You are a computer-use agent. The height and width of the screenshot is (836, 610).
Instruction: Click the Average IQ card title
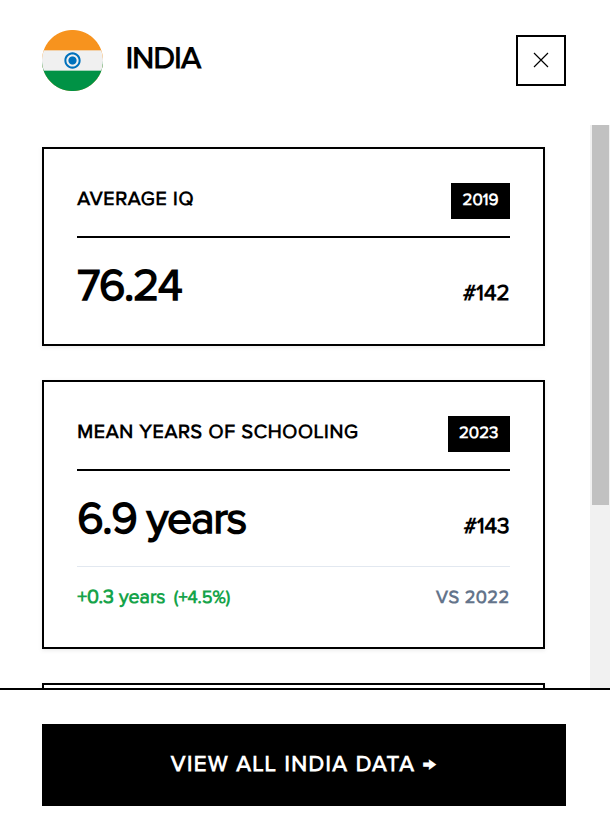point(135,198)
